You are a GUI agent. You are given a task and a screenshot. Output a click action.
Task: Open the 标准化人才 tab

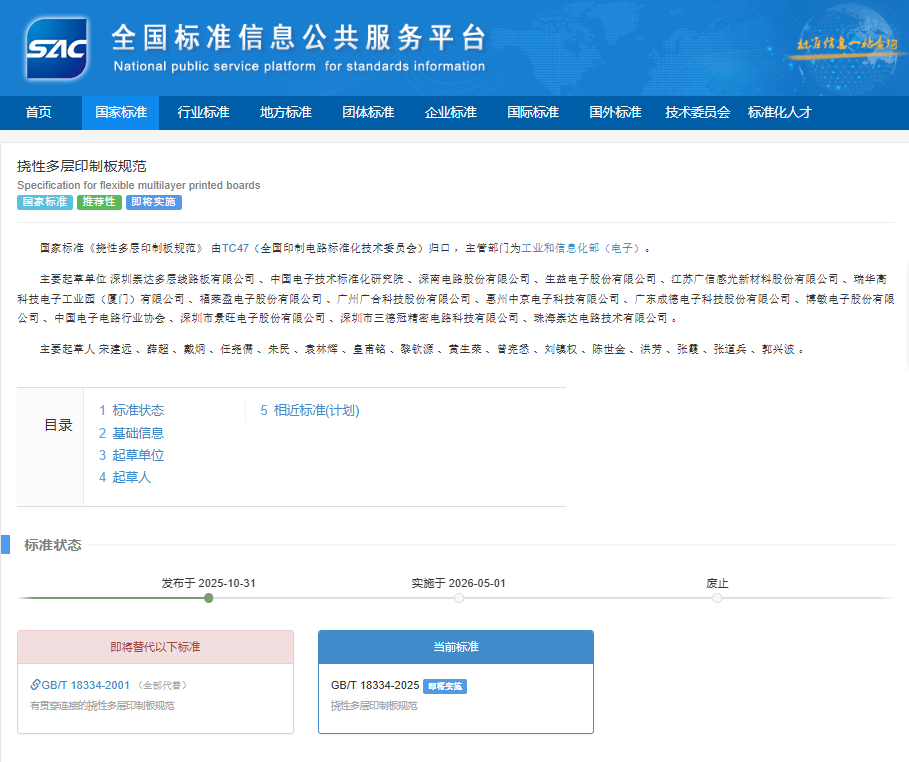(780, 112)
